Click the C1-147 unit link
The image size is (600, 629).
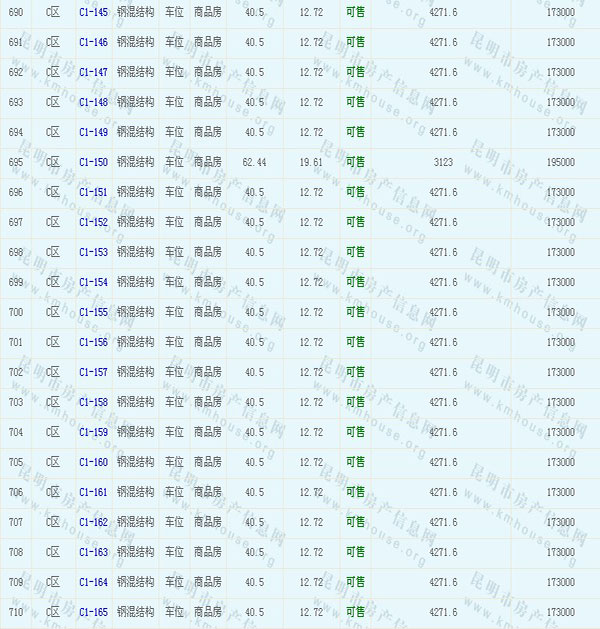93,73
